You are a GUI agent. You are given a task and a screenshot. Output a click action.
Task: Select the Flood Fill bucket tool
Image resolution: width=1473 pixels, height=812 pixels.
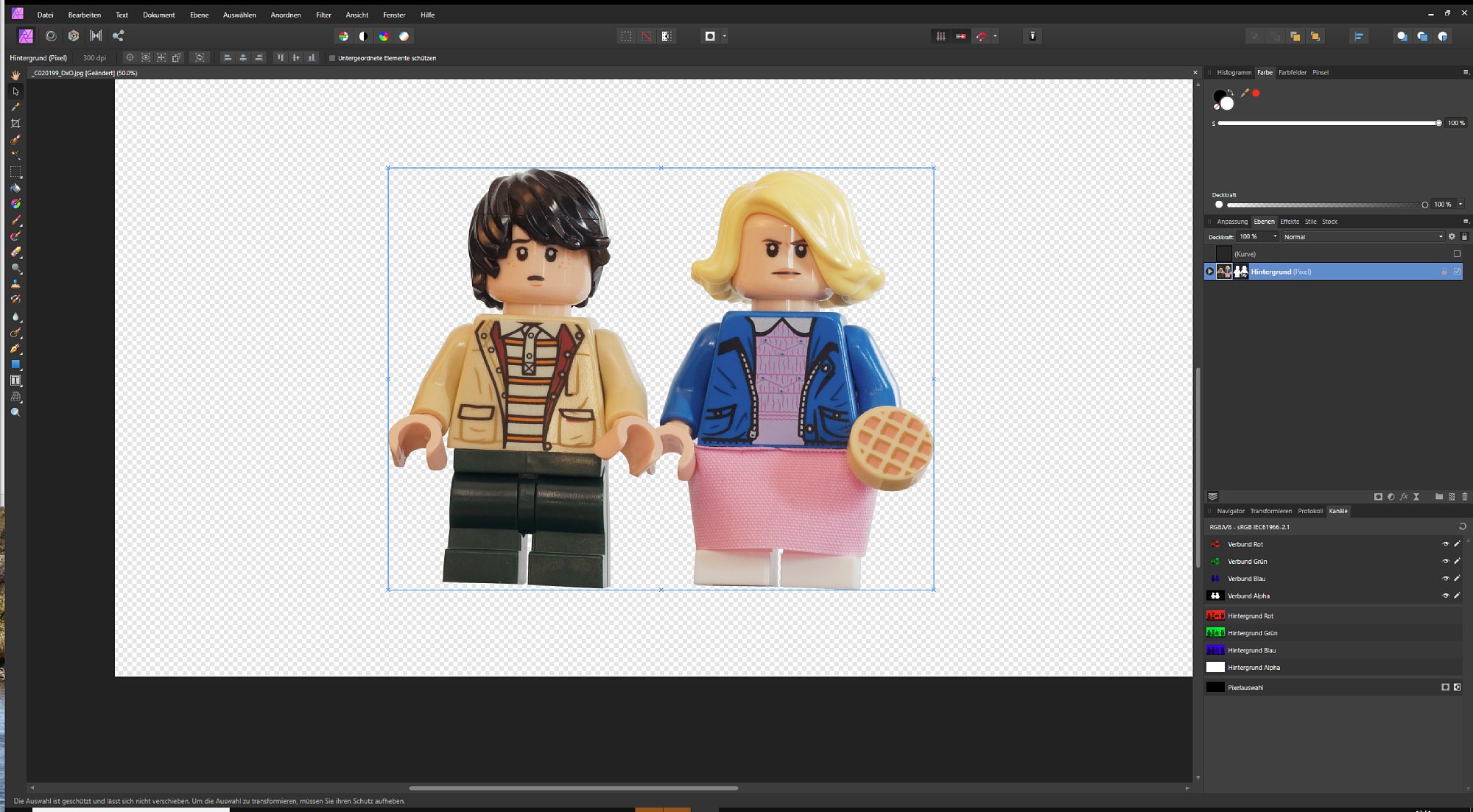click(x=15, y=188)
